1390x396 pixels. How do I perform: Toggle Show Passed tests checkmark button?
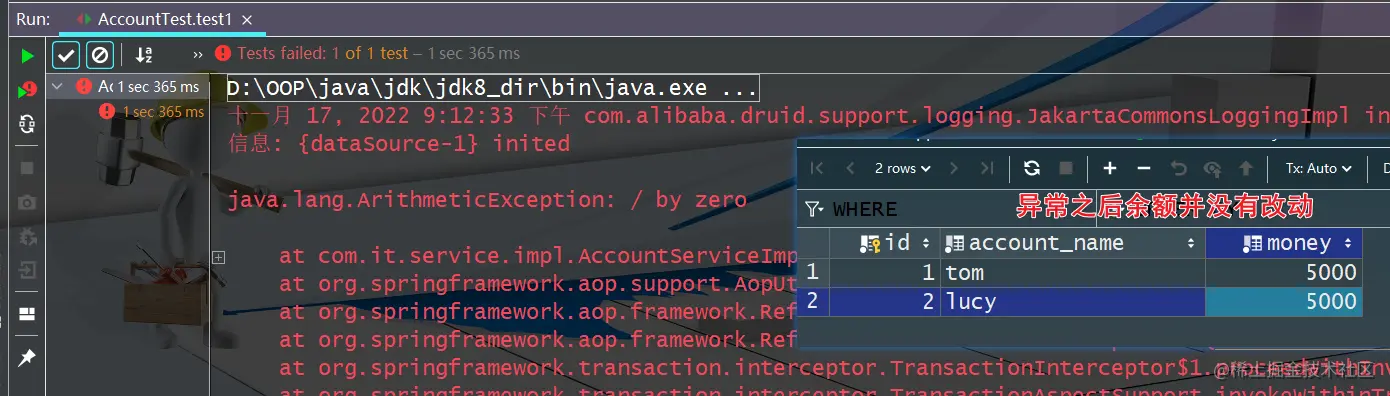tap(66, 54)
